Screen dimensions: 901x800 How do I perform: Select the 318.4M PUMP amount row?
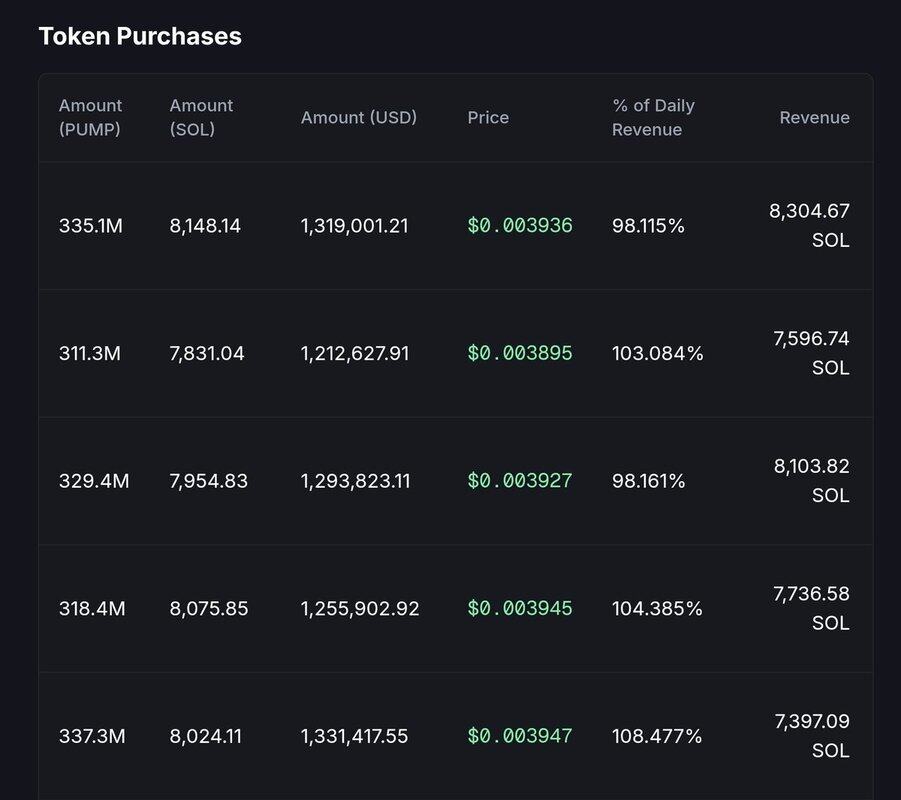(x=92, y=608)
